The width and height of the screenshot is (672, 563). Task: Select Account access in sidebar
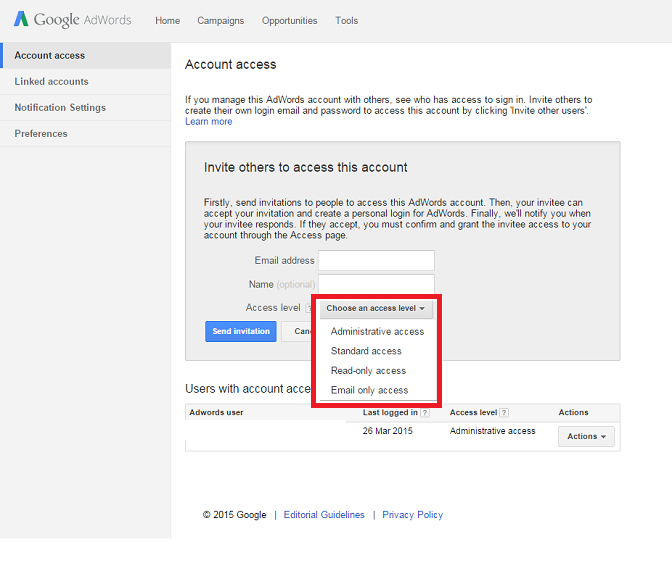tap(86, 55)
